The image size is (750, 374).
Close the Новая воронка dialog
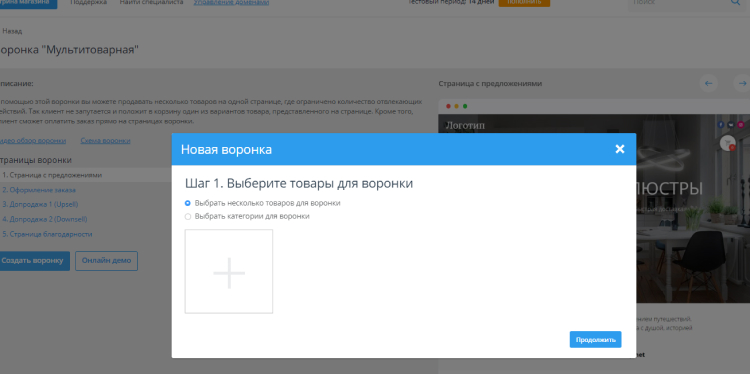tap(619, 149)
